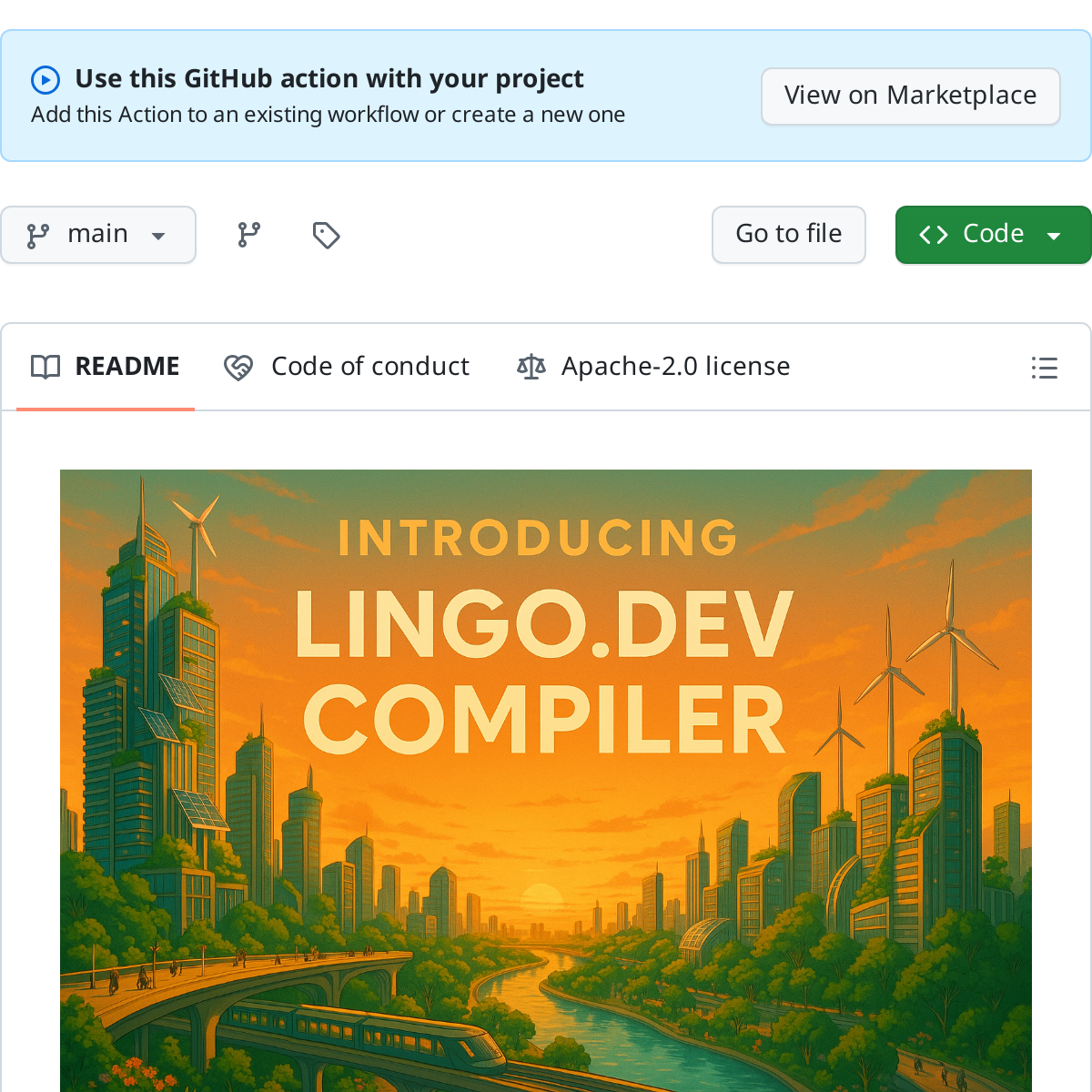1092x1092 pixels.
Task: Open tags icon
Action: click(x=326, y=235)
